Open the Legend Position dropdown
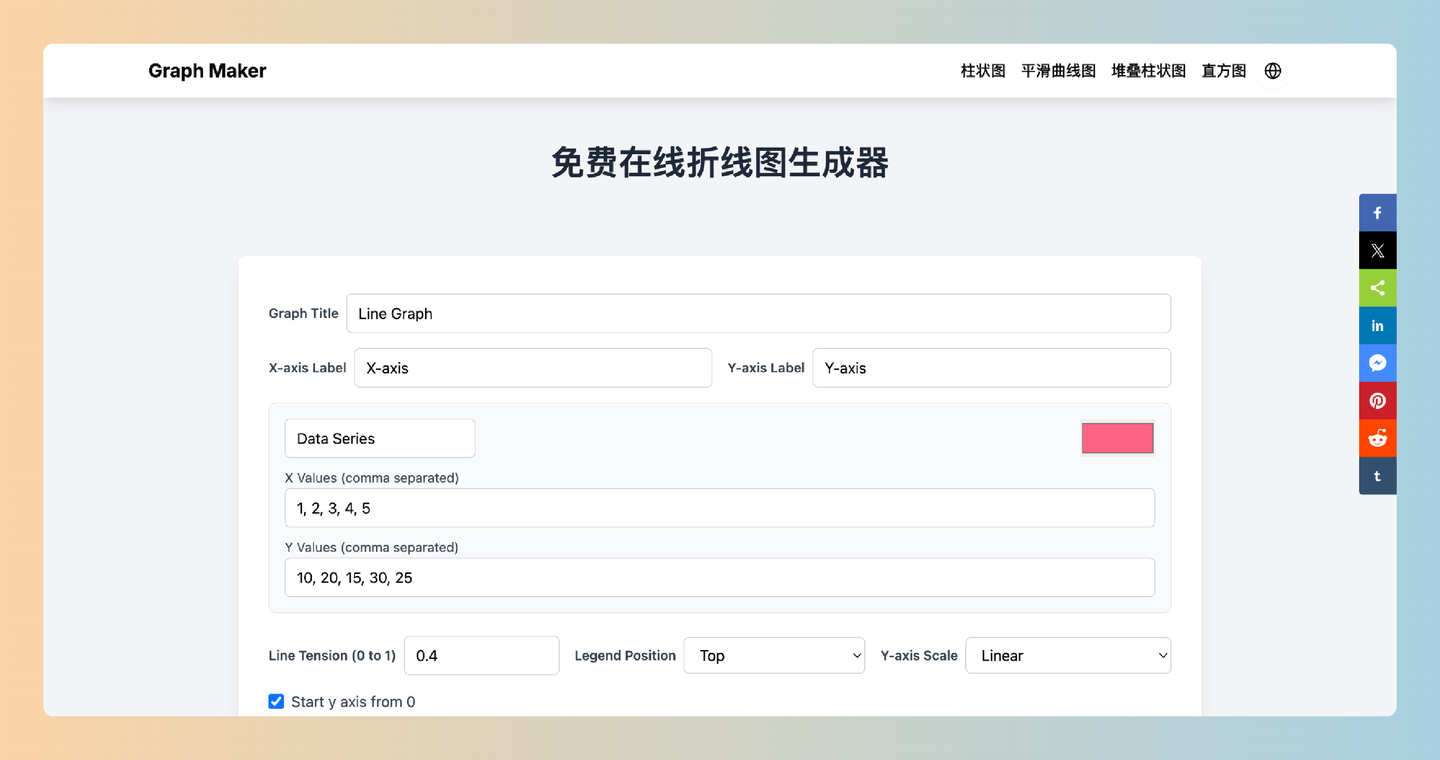 coord(774,655)
